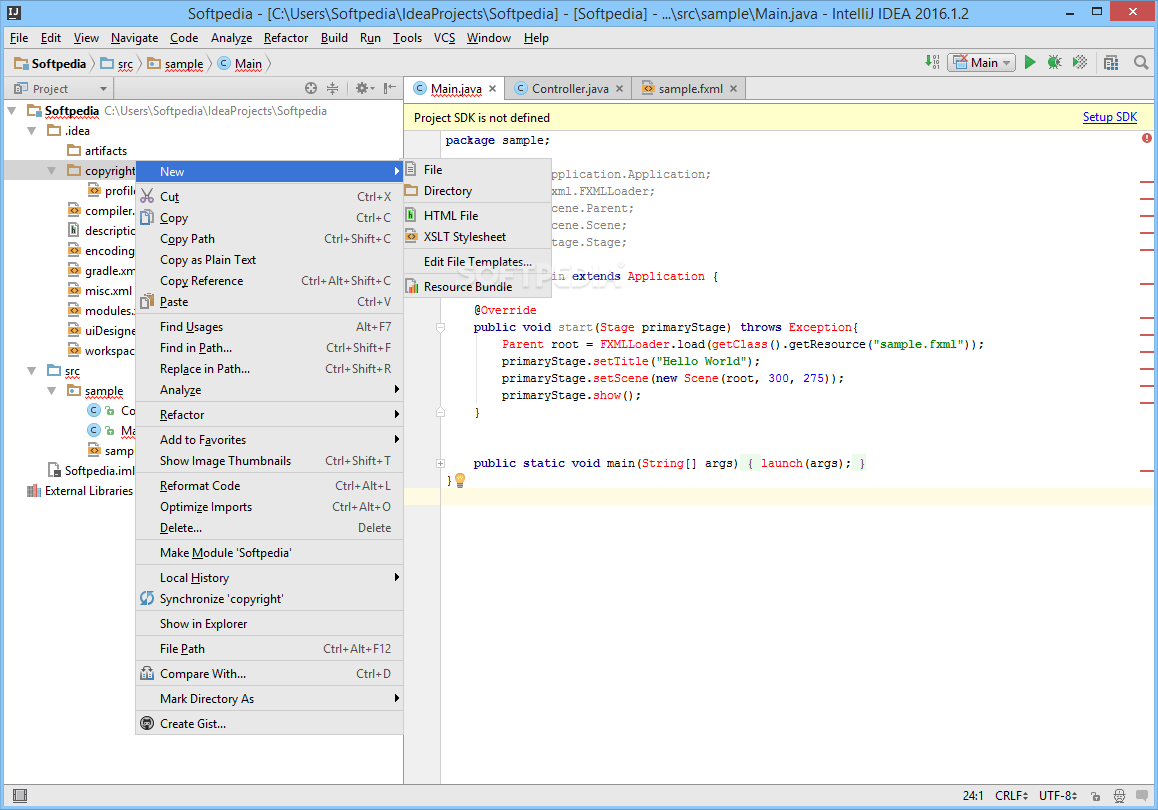Viewport: 1158px width, 810px height.
Task: Start debugging with the green bug icon
Action: pyautogui.click(x=1054, y=63)
